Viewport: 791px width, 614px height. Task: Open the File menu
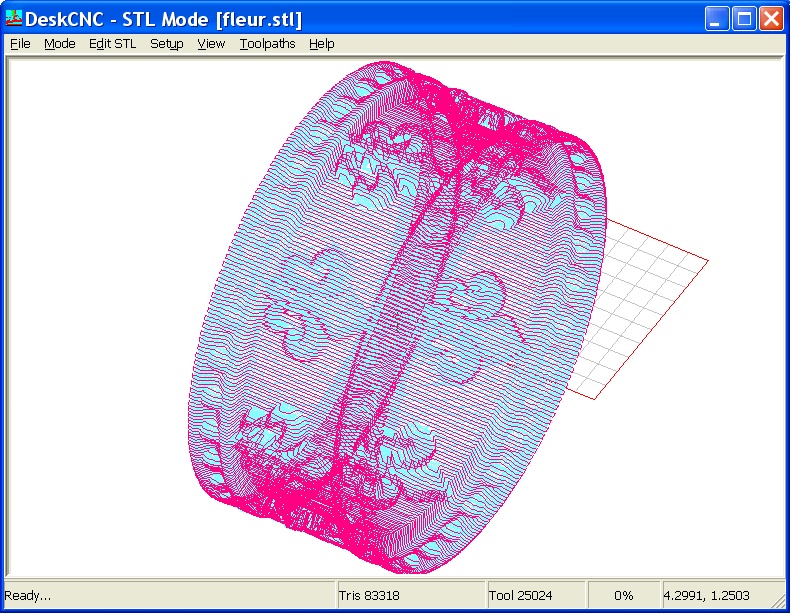20,44
